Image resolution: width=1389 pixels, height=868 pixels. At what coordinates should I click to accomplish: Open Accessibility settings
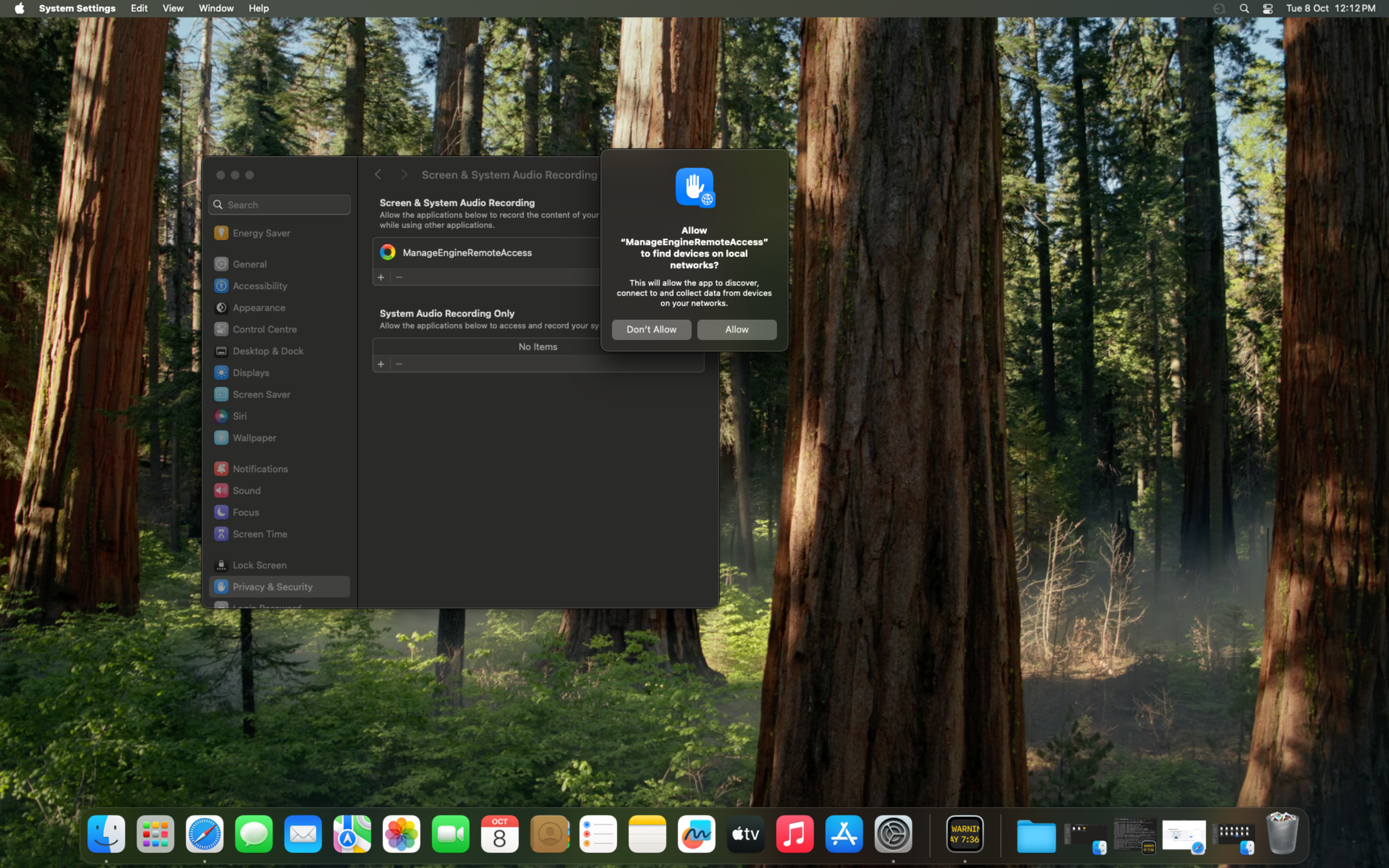tap(259, 286)
